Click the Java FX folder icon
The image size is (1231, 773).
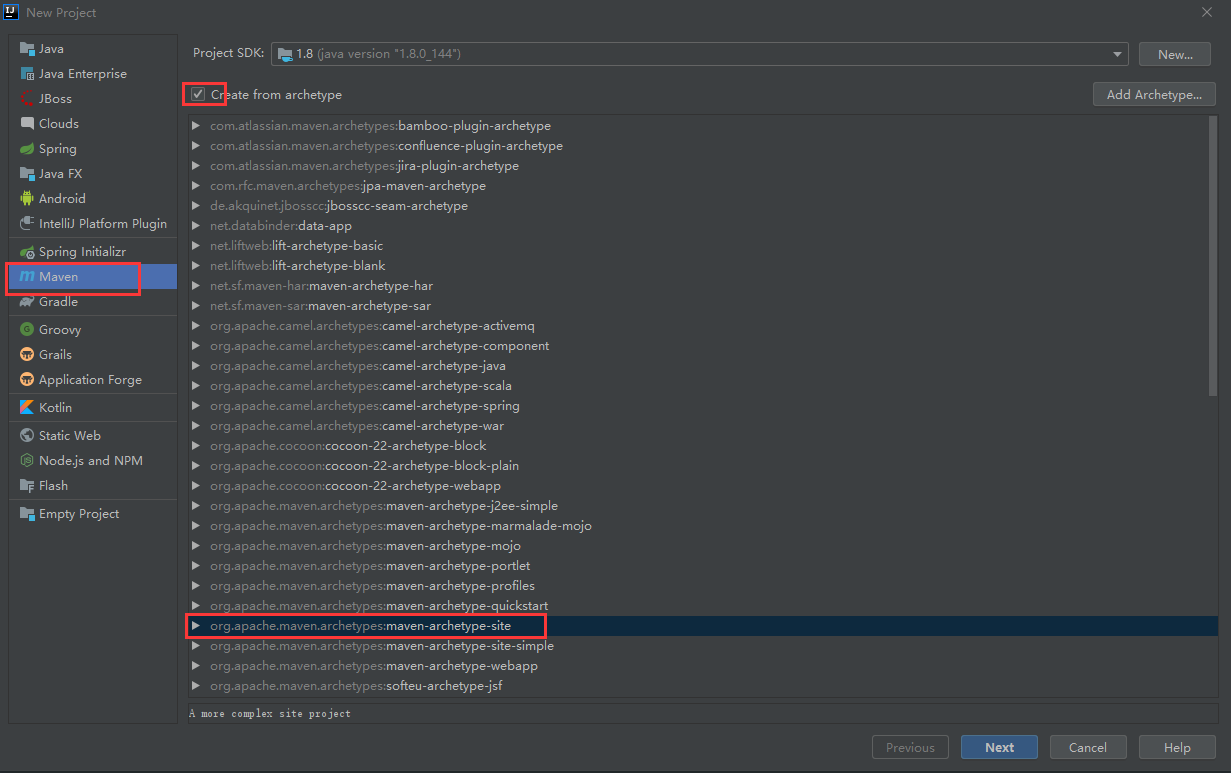coord(27,174)
